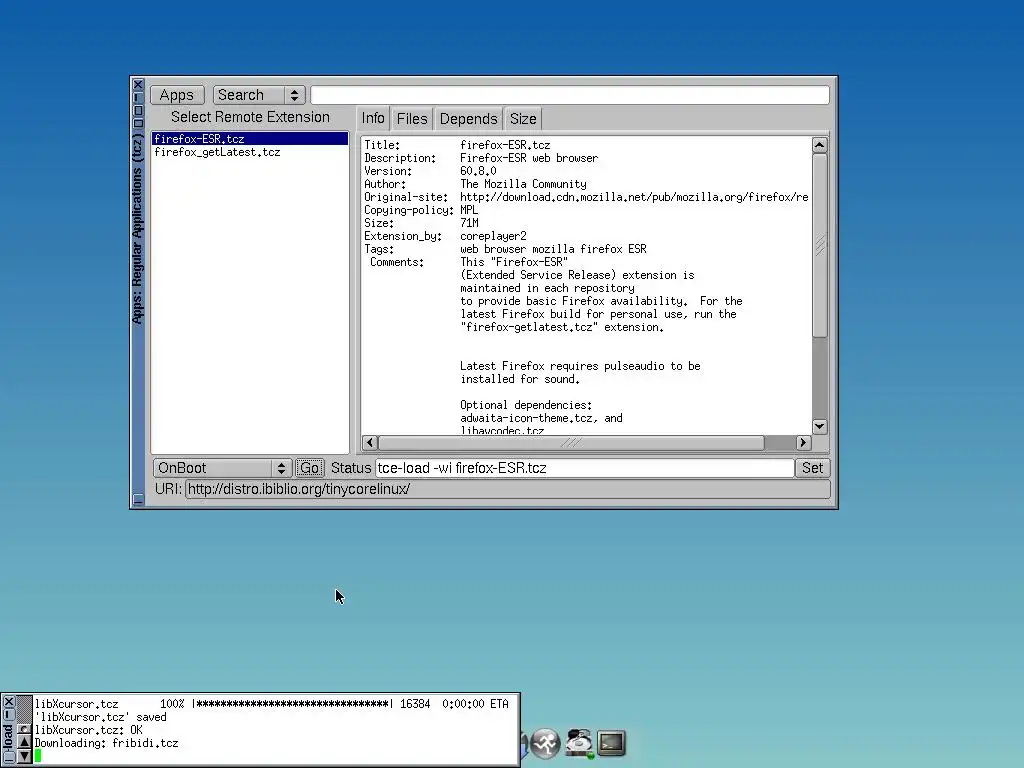Maximize the Apps window via square icon
The width and height of the screenshot is (1024, 768).
coord(138,110)
